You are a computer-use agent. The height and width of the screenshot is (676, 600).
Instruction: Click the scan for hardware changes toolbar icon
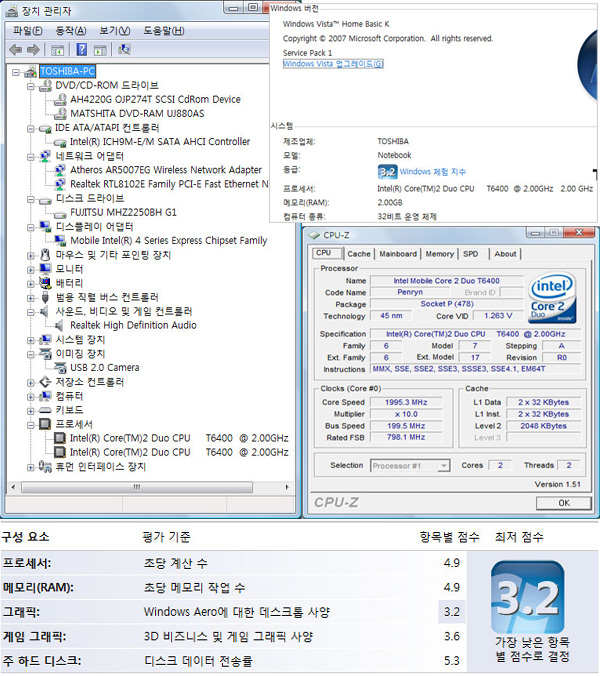pyautogui.click(x=124, y=50)
